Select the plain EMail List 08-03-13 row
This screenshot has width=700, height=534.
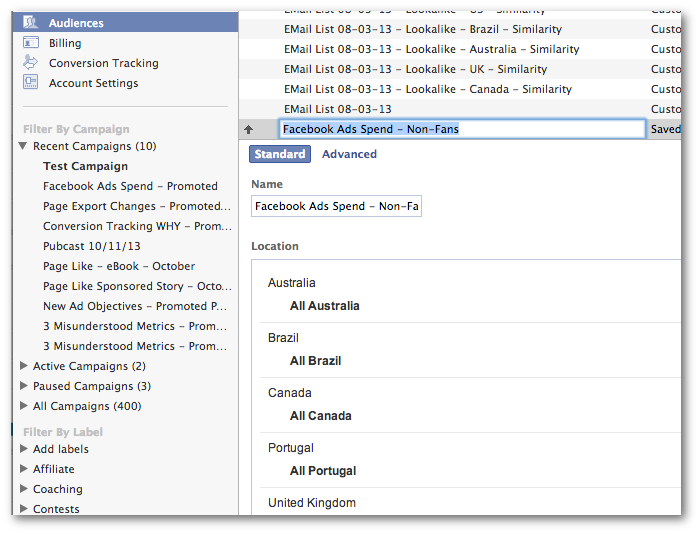point(460,109)
